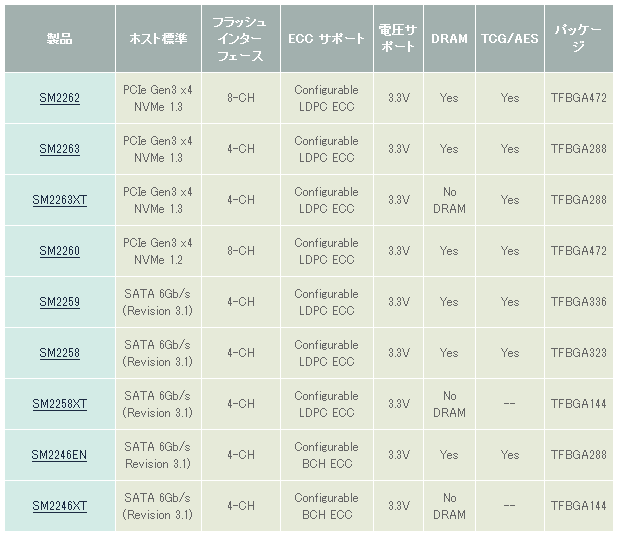Click the Configurable BCH ECC cell for SM2246EN

point(326,455)
